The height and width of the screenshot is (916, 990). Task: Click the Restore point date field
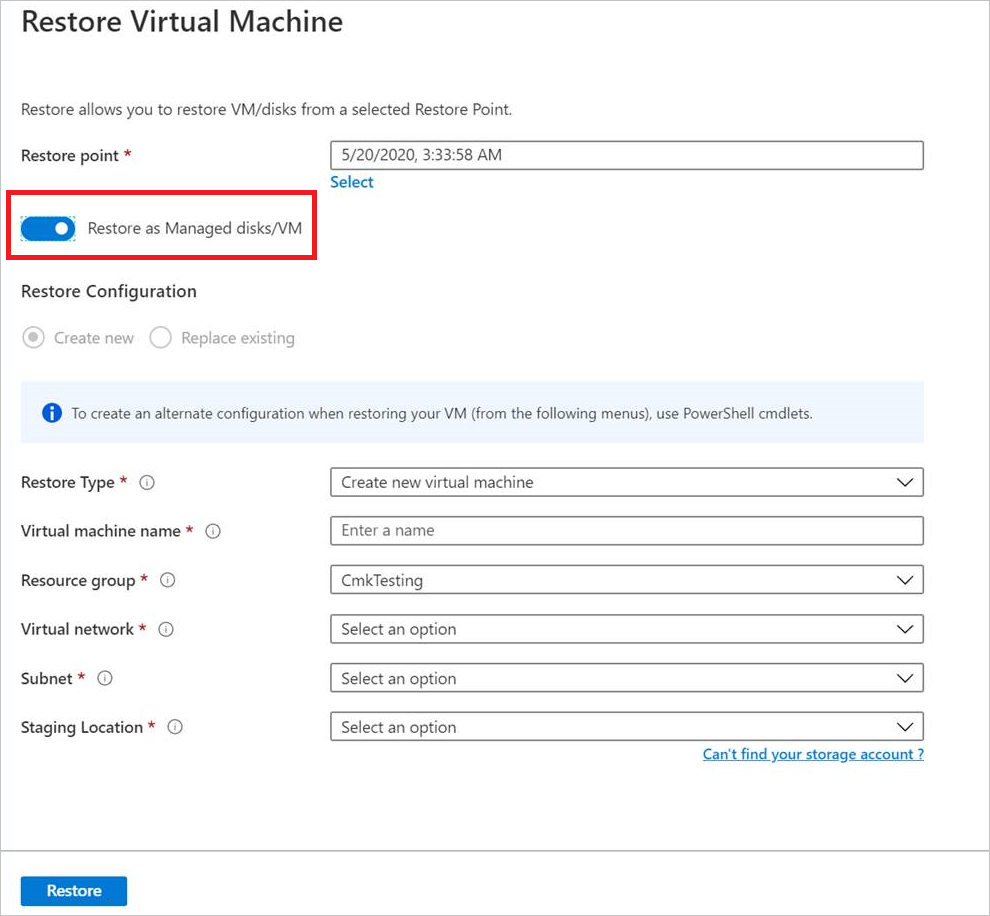coord(626,155)
